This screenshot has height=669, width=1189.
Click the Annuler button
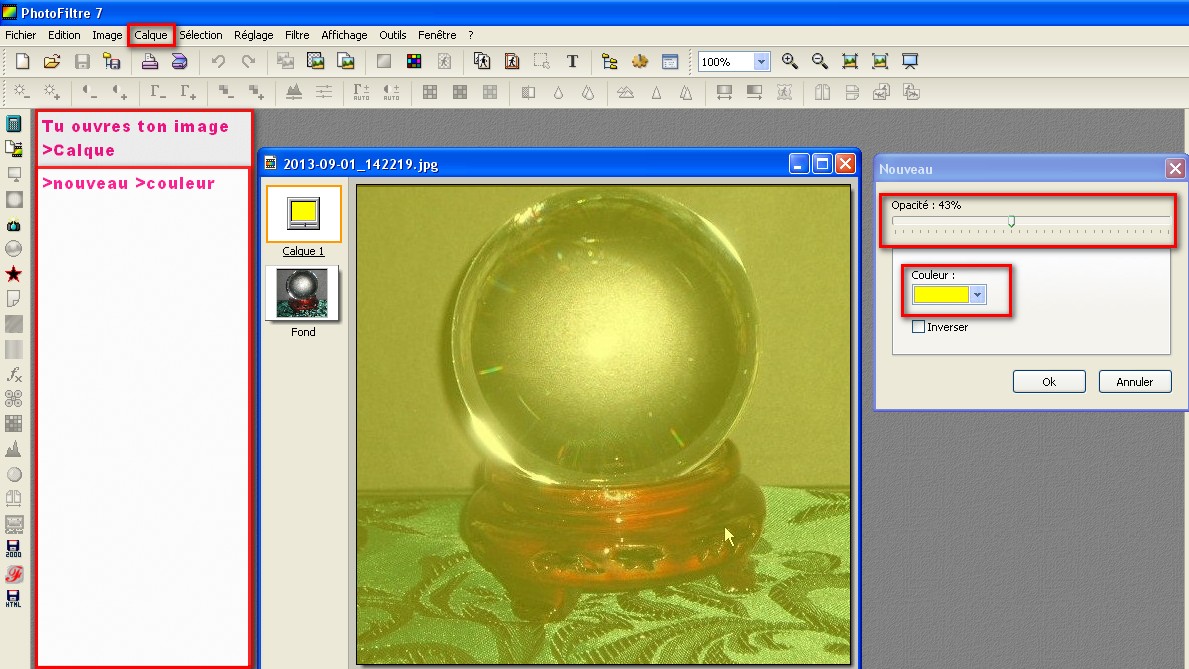(x=1134, y=382)
